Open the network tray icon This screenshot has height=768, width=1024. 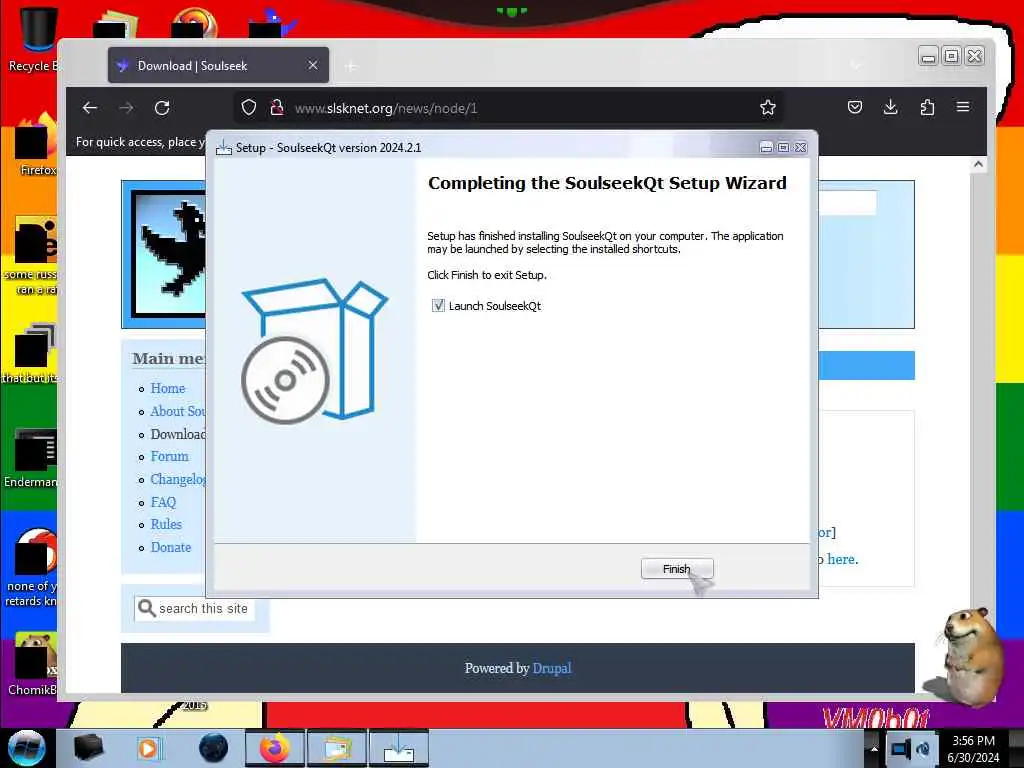coord(901,748)
